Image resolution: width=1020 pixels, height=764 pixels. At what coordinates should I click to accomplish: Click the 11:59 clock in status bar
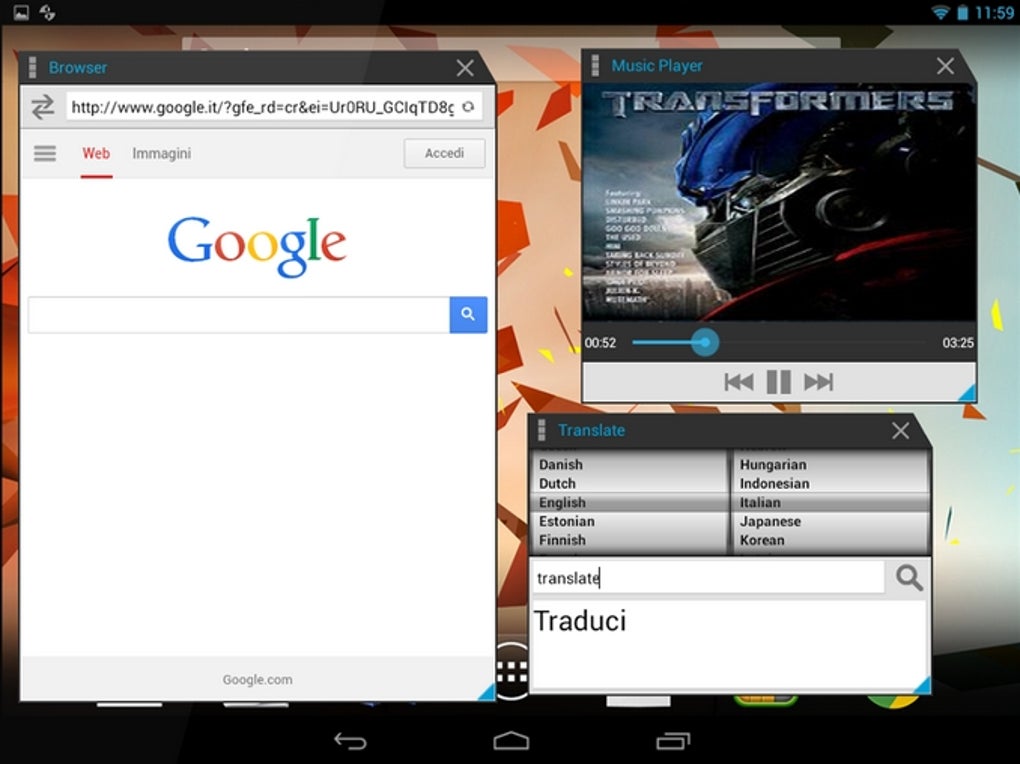994,12
